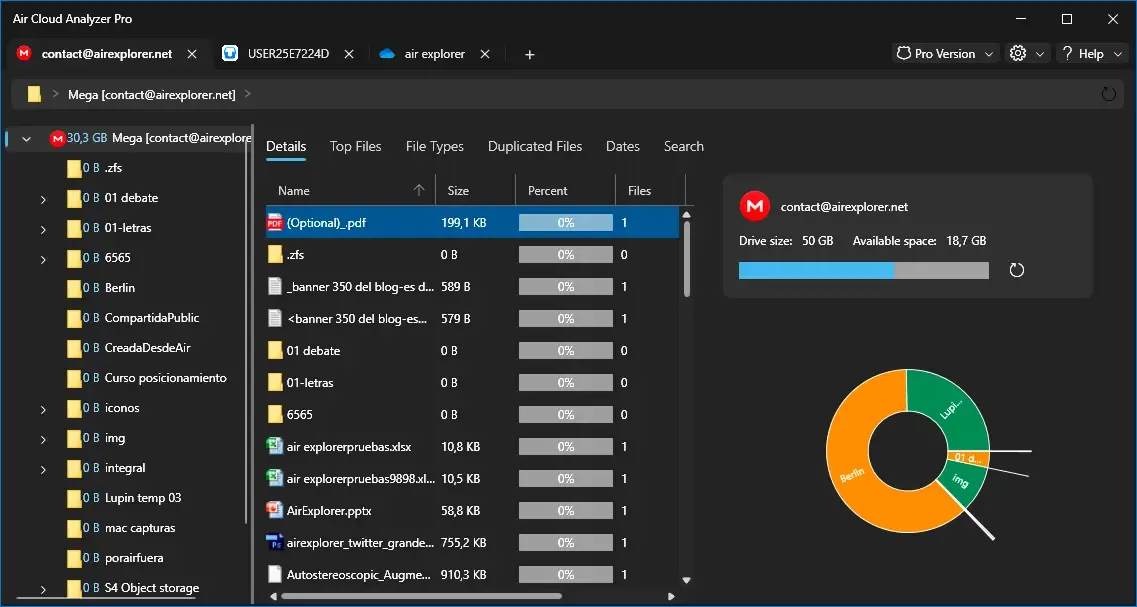The width and height of the screenshot is (1137, 607).
Task: Sort list by Files column header
Action: 650,191
